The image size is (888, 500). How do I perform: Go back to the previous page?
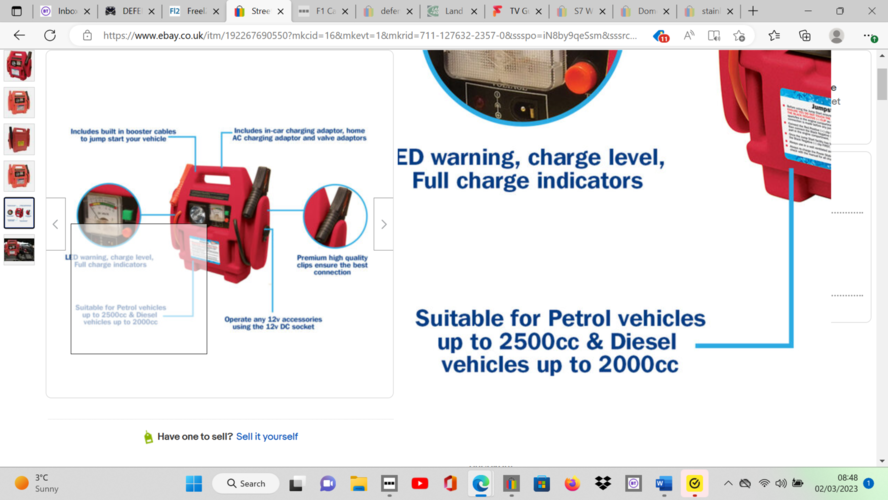tap(19, 36)
